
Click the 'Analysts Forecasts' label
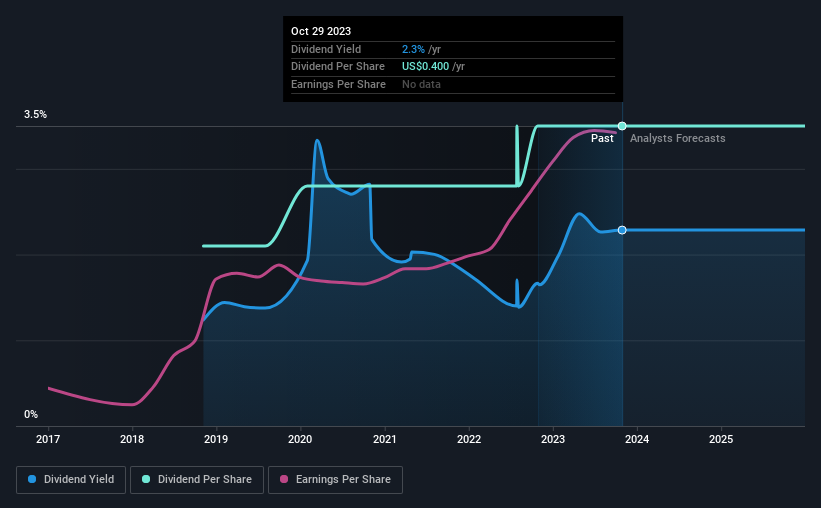[678, 138]
